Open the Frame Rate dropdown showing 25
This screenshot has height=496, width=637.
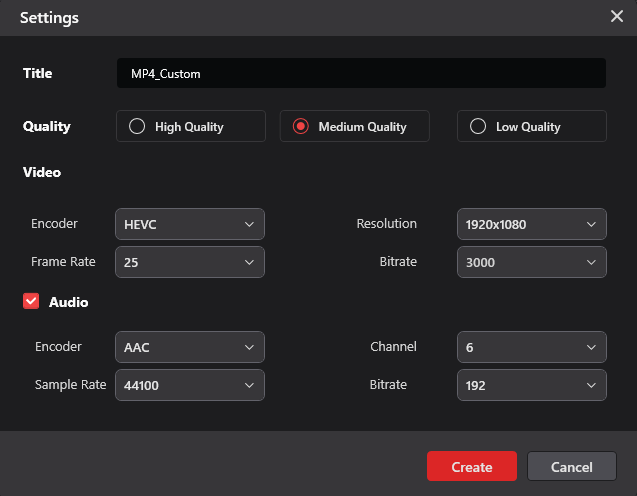pyautogui.click(x=190, y=262)
